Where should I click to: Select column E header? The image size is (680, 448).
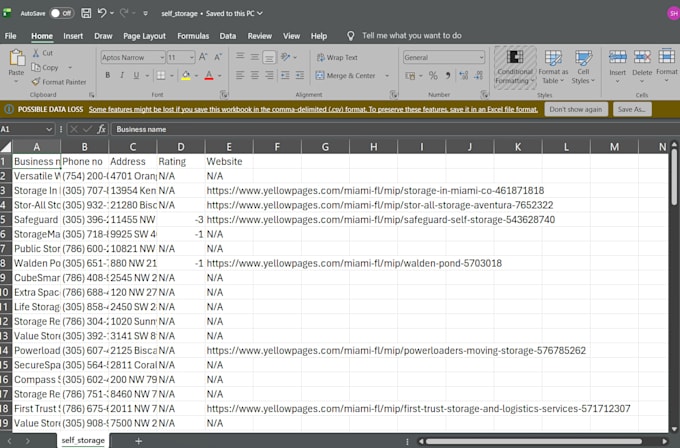[x=229, y=147]
